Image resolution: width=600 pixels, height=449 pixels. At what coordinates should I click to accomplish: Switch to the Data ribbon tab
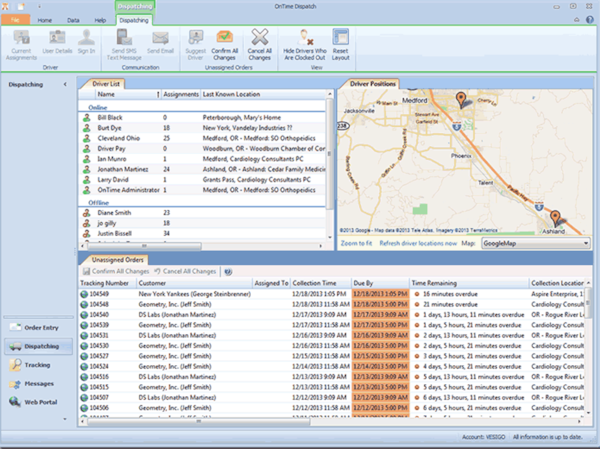coord(73,19)
